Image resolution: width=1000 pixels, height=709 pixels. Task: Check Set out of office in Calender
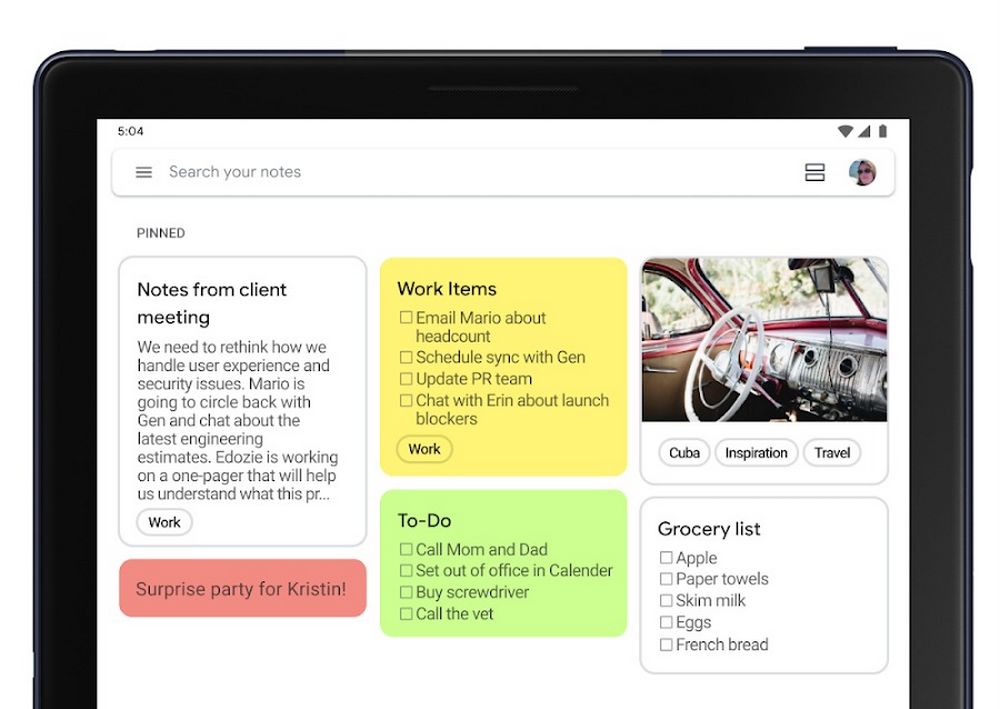[x=406, y=570]
